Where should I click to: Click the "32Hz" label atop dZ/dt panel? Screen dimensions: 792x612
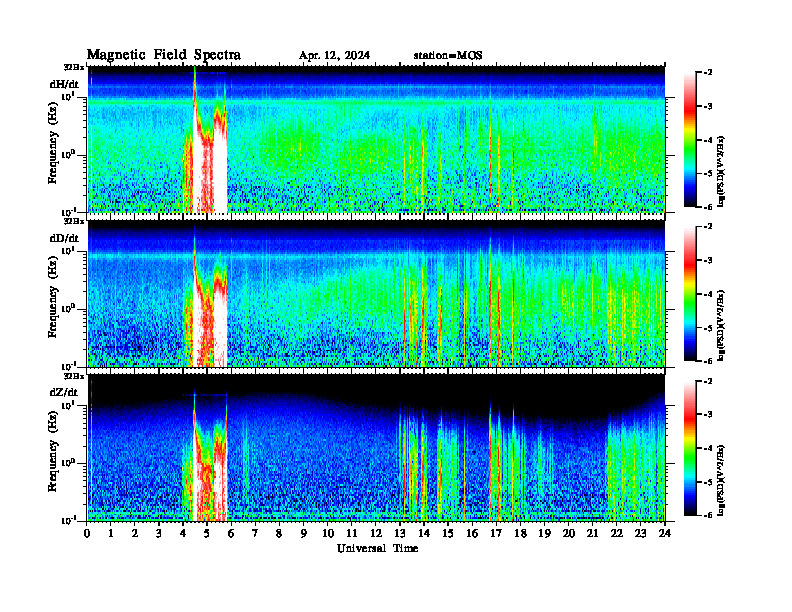pos(74,376)
